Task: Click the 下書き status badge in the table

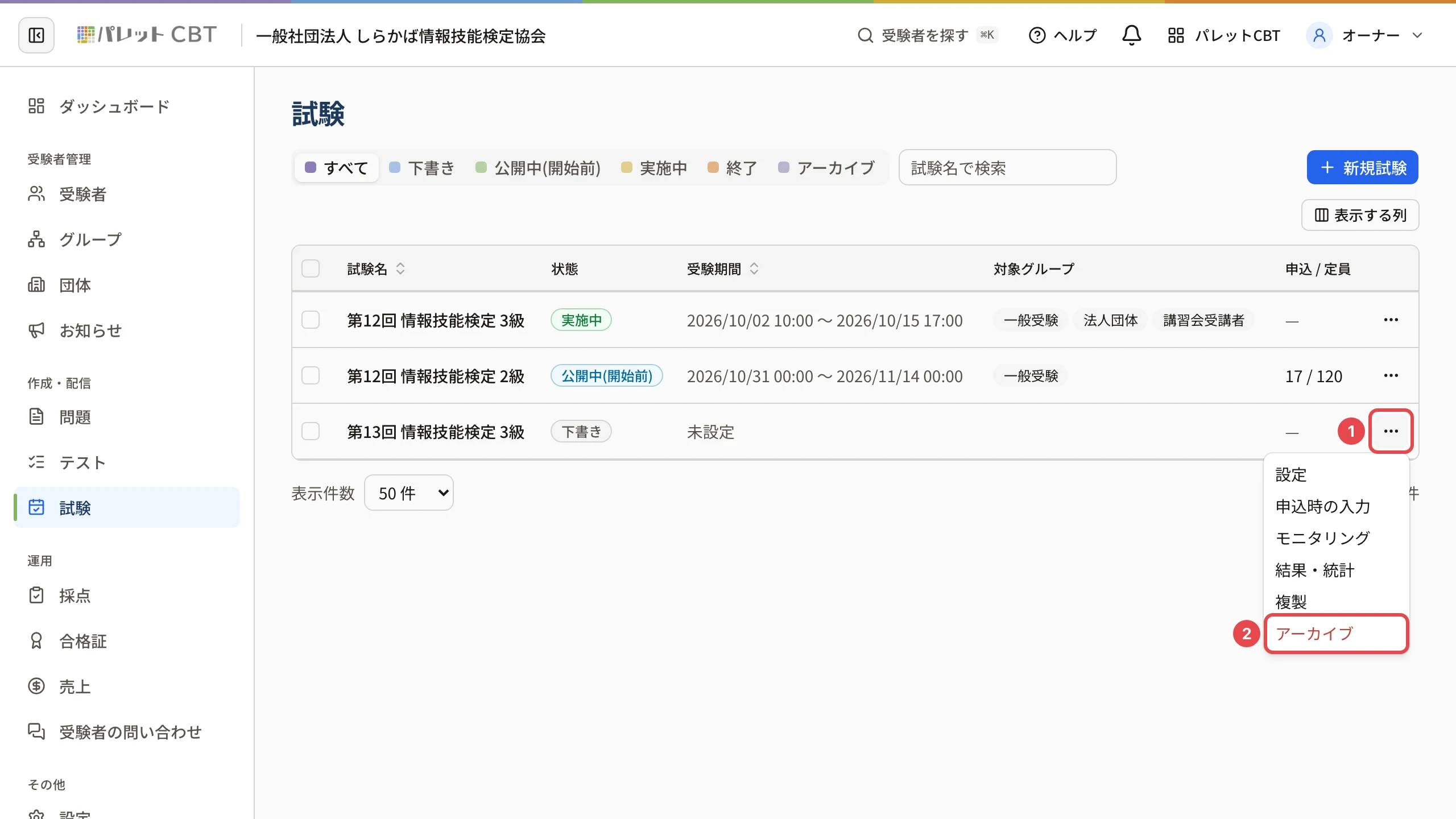Action: click(x=581, y=432)
